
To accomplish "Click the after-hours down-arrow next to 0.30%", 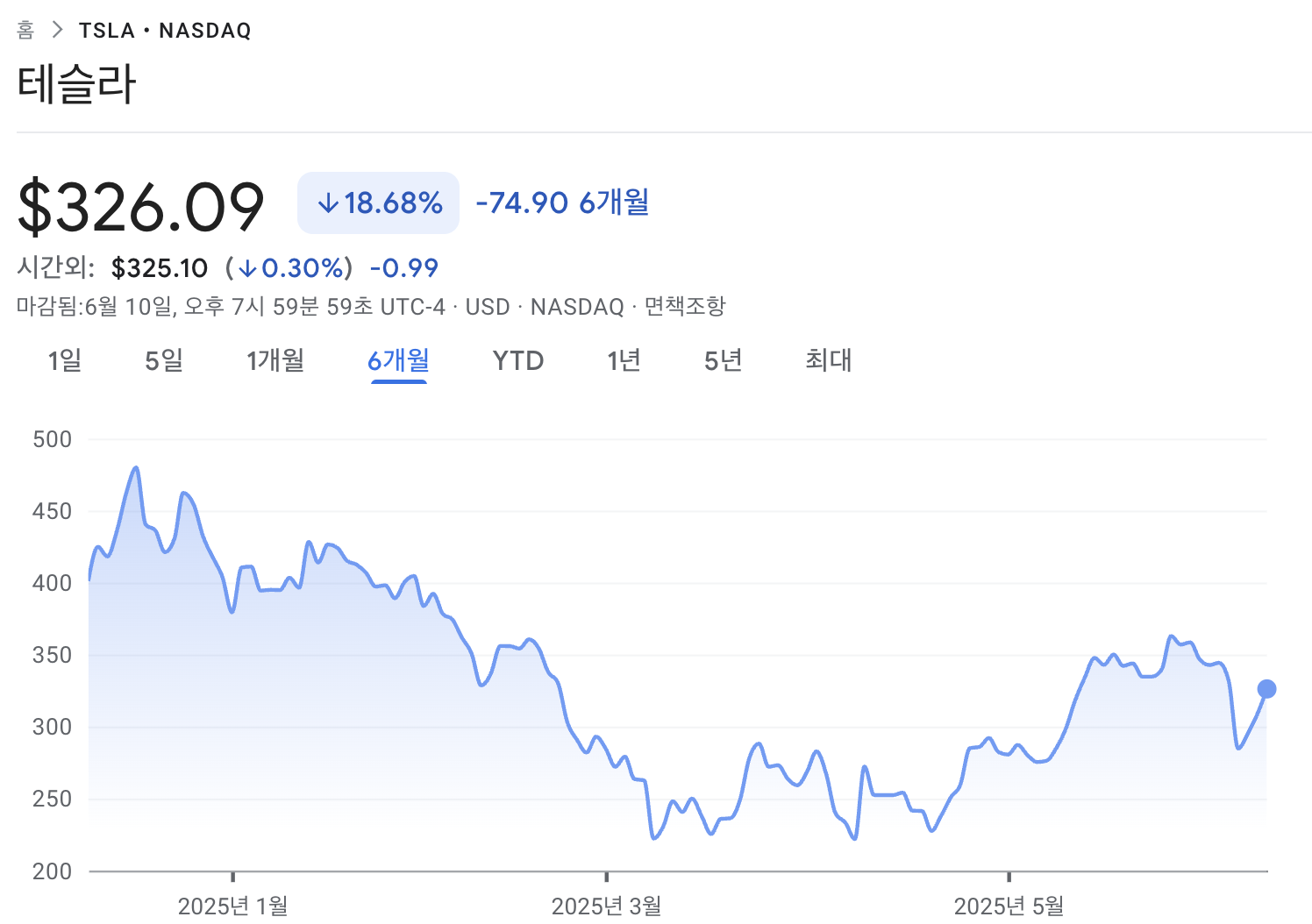I will click(248, 268).
